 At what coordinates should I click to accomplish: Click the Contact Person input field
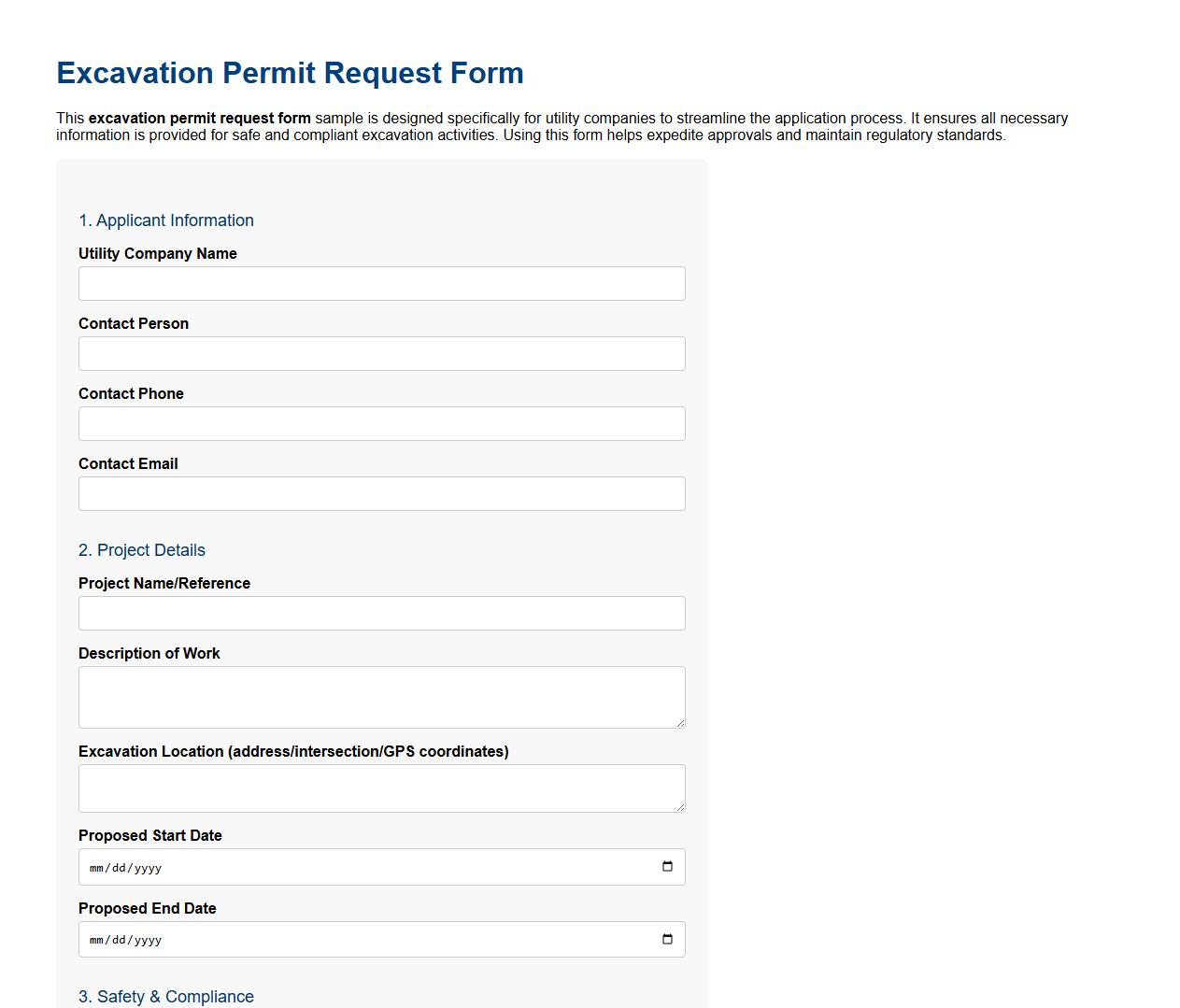tap(381, 353)
